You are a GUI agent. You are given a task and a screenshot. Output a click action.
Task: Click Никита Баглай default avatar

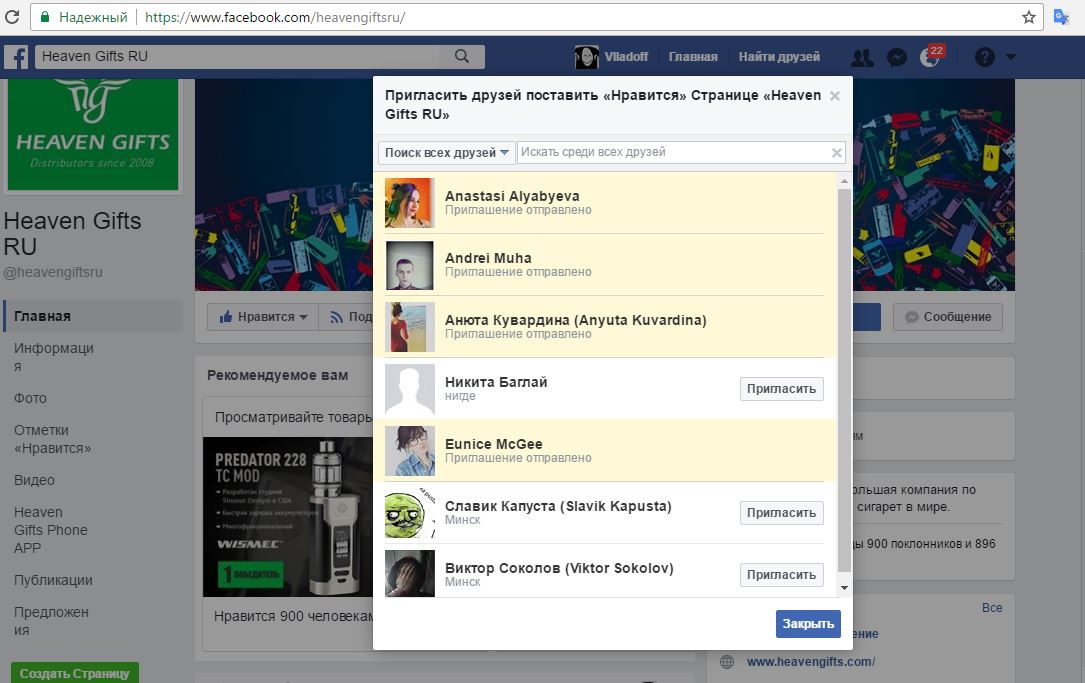(x=410, y=389)
